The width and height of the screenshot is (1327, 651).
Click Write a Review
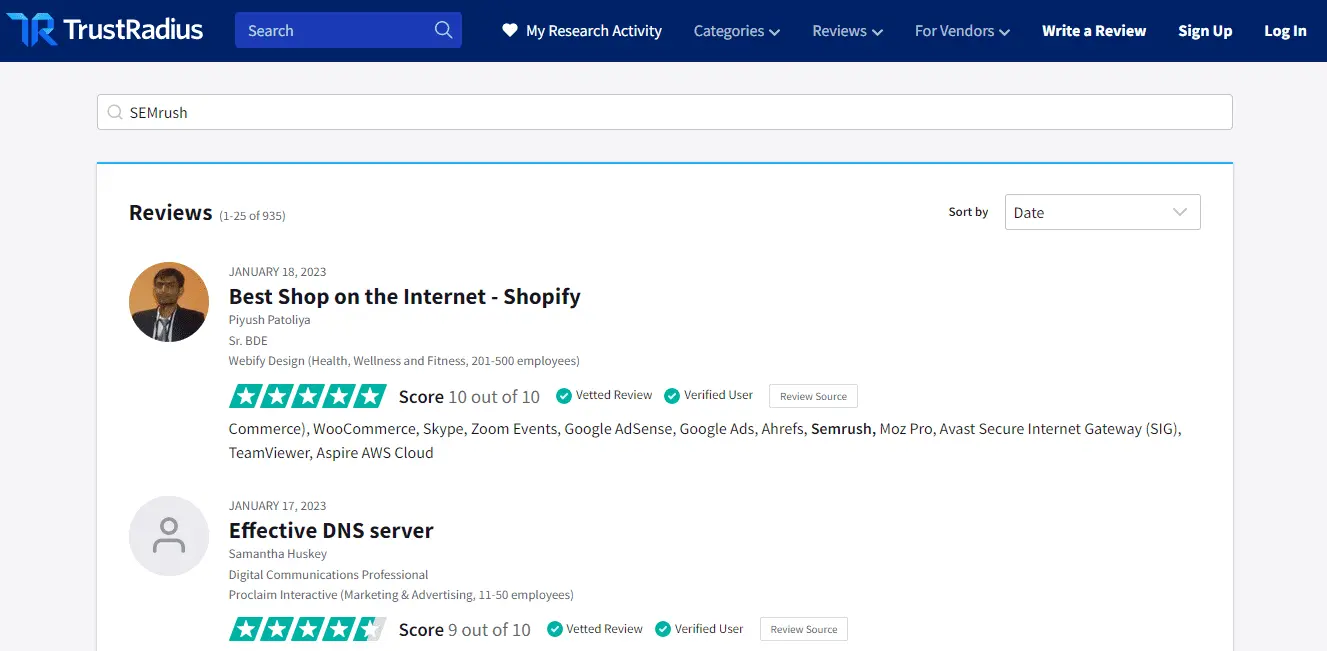click(x=1094, y=31)
